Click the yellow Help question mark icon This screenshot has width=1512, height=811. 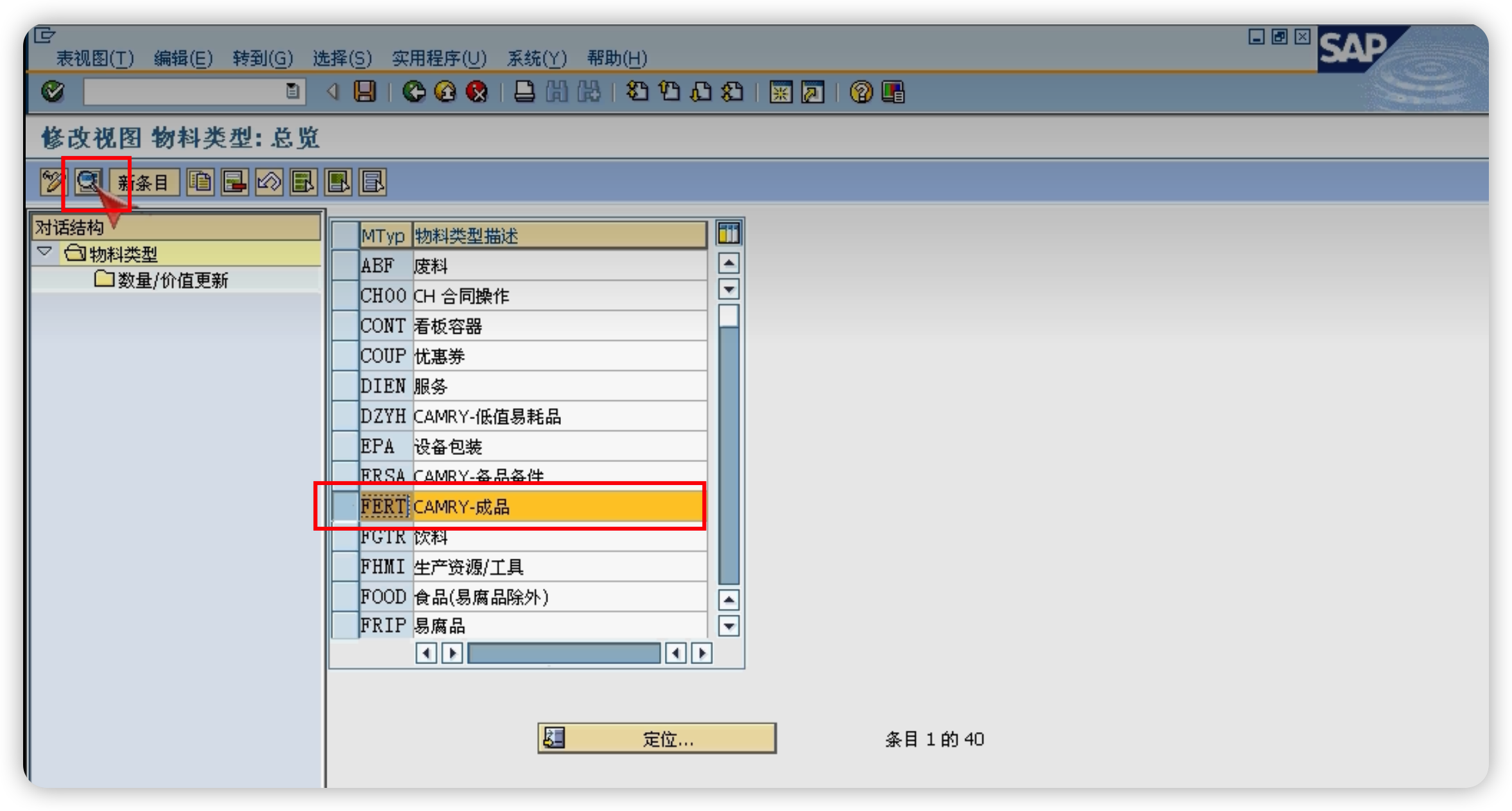coord(861,92)
